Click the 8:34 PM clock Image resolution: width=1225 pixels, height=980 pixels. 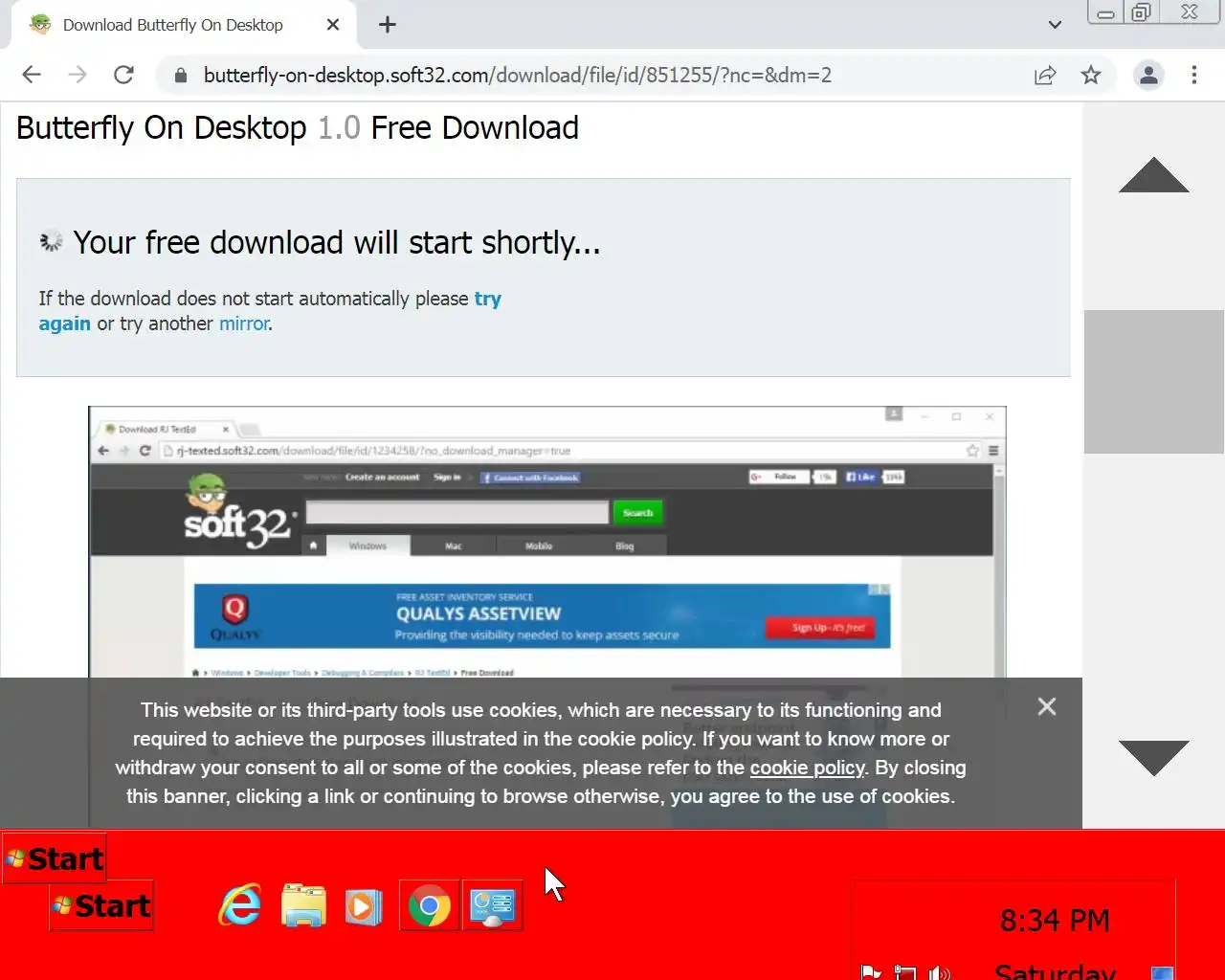coord(1055,921)
